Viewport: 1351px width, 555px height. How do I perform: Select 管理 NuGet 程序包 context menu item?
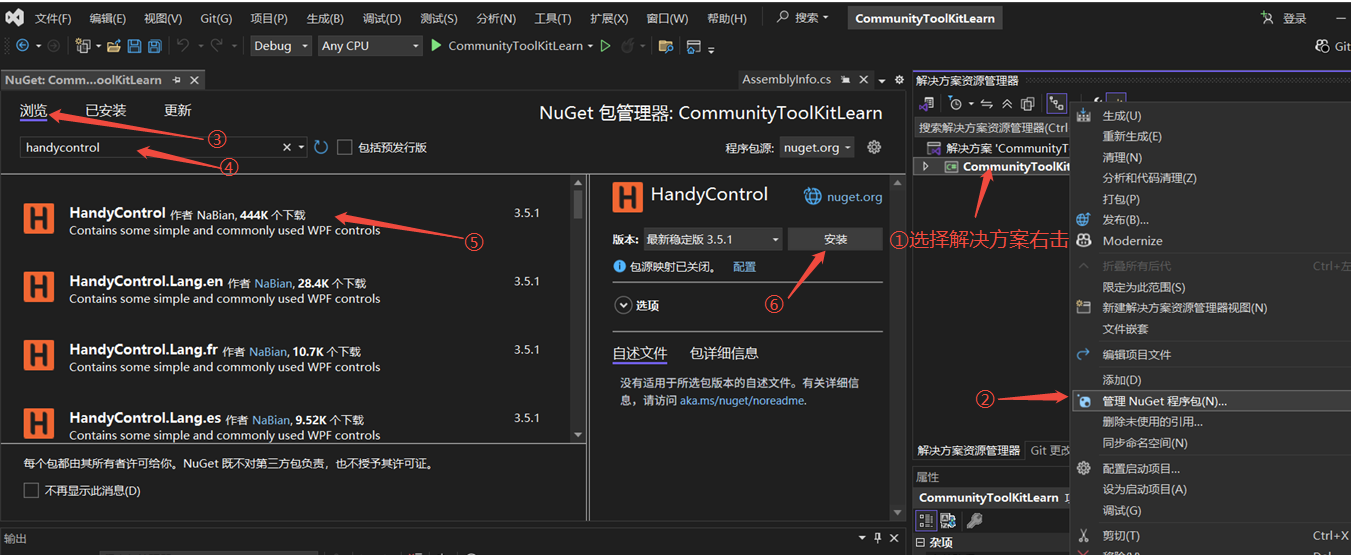[1210, 401]
